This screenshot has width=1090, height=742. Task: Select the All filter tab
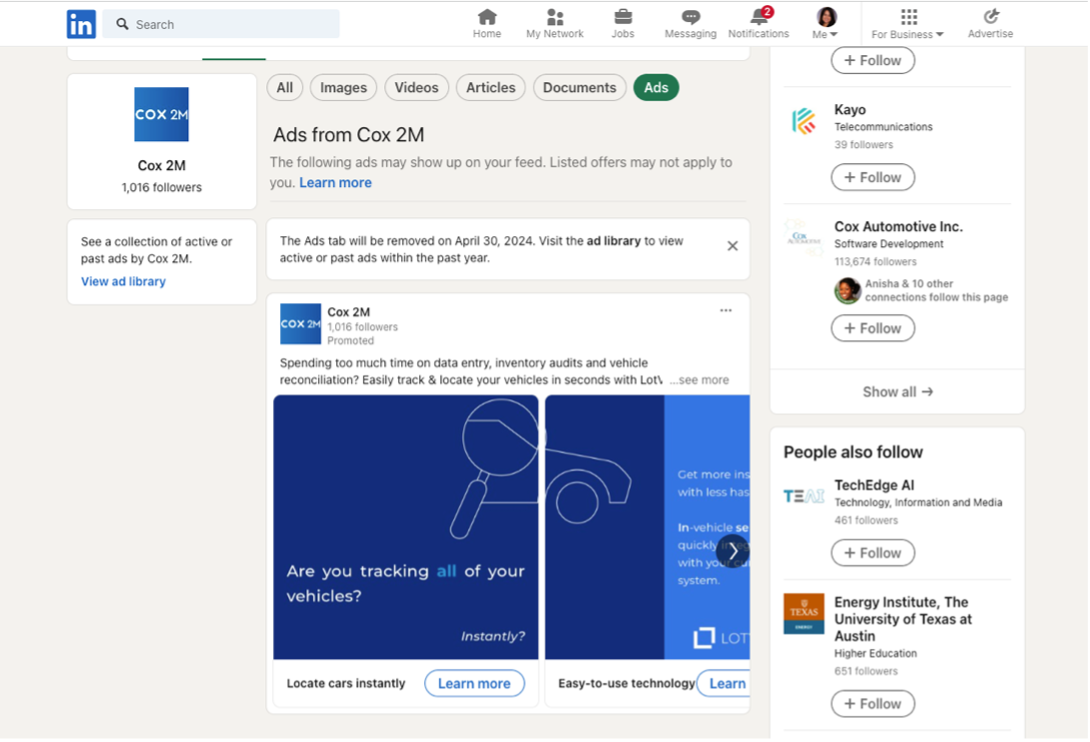[x=285, y=88]
